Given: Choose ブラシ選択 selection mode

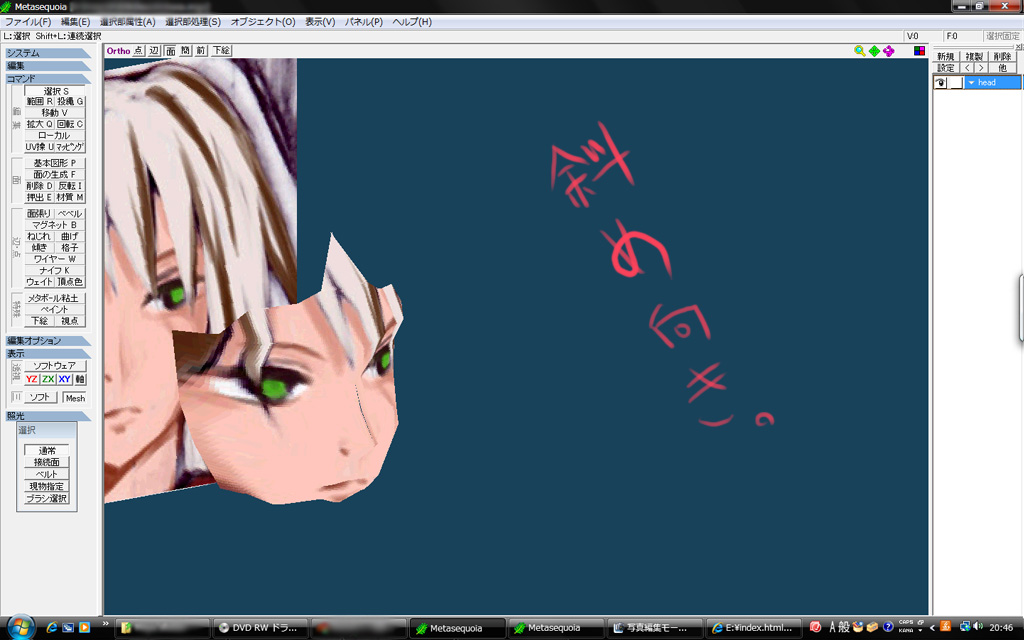Looking at the screenshot, I should pos(46,498).
